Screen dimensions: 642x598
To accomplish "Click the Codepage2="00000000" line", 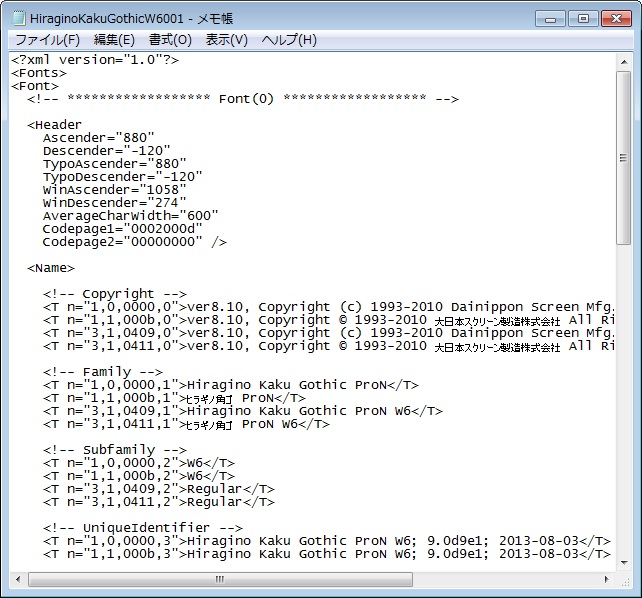I will (x=135, y=242).
